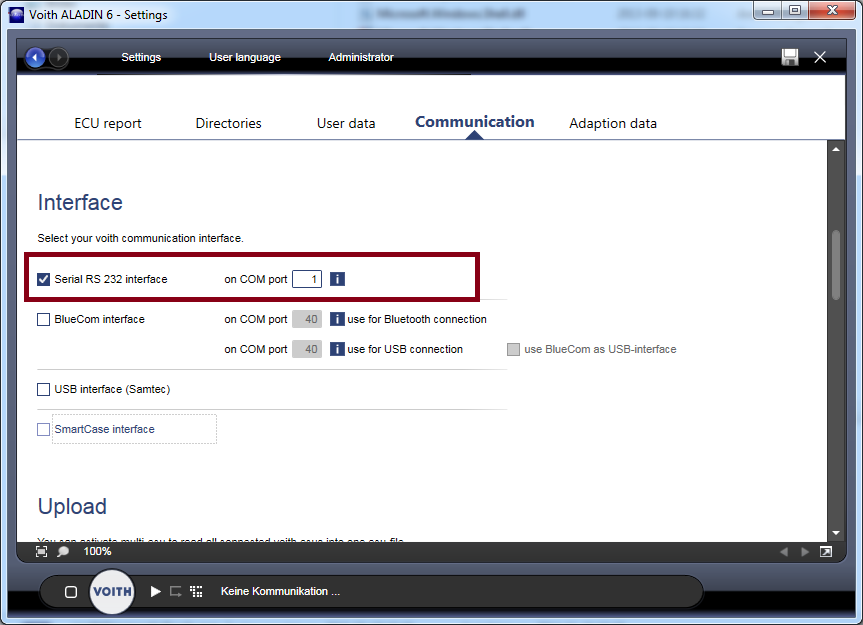Viewport: 863px width, 625px height.
Task: Click the fit-to-screen icon in status bar
Action: point(41,551)
